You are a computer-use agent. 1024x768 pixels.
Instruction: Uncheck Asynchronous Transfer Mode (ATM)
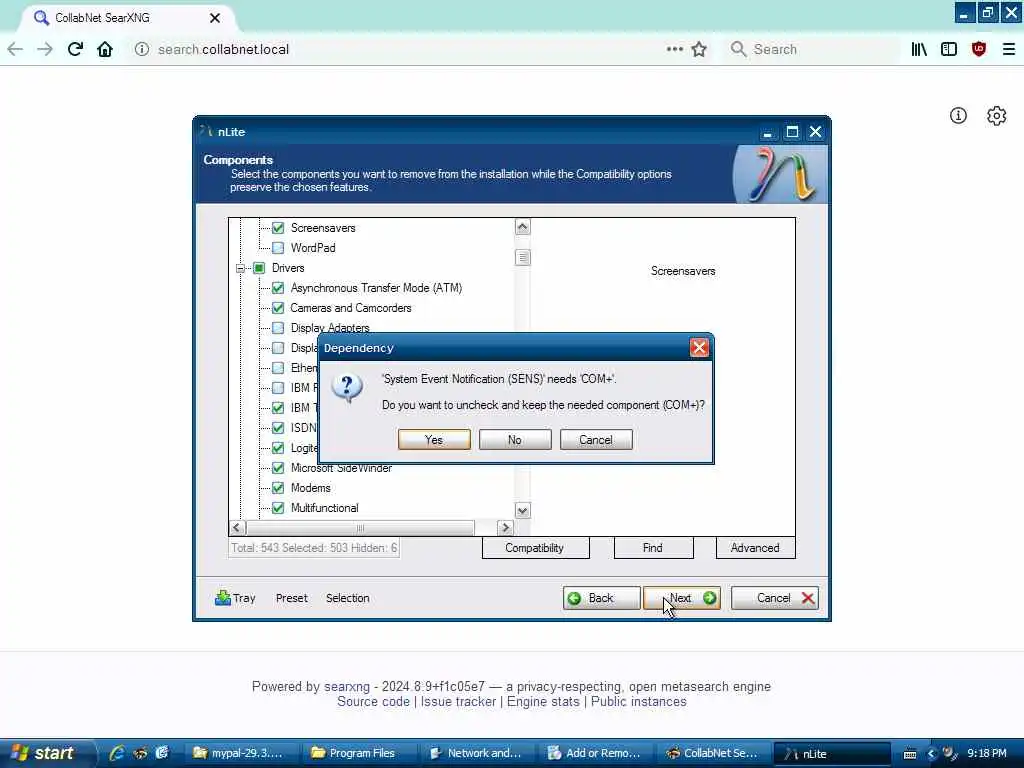tap(278, 288)
